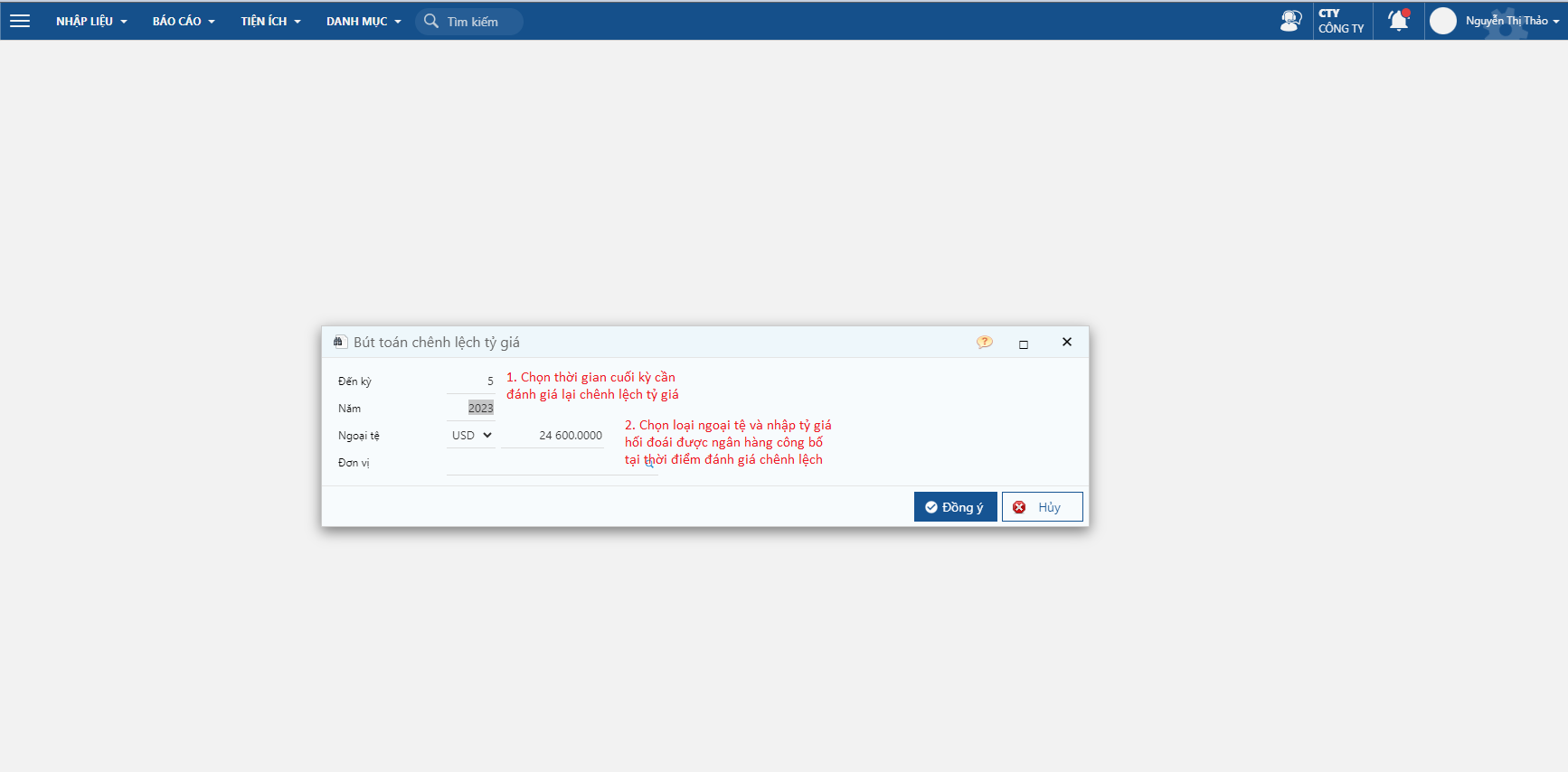Click the customer support headset icon

coord(1290,21)
